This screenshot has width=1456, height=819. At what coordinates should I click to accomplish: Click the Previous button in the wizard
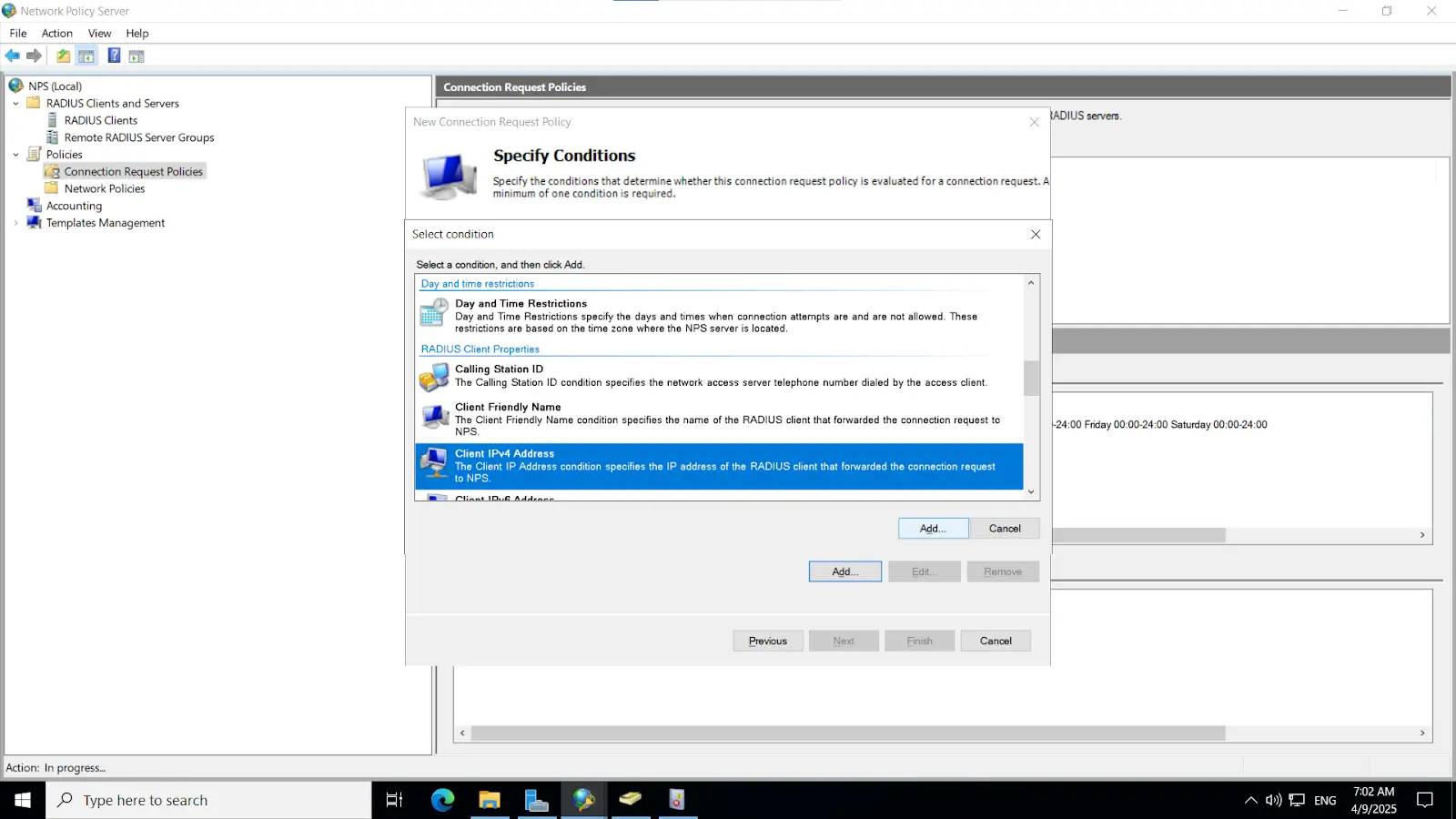coord(766,640)
